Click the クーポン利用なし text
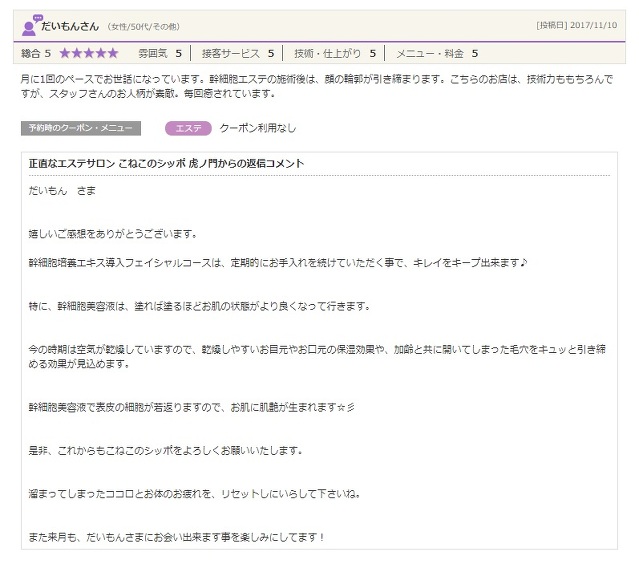639x564 pixels. click(x=257, y=128)
